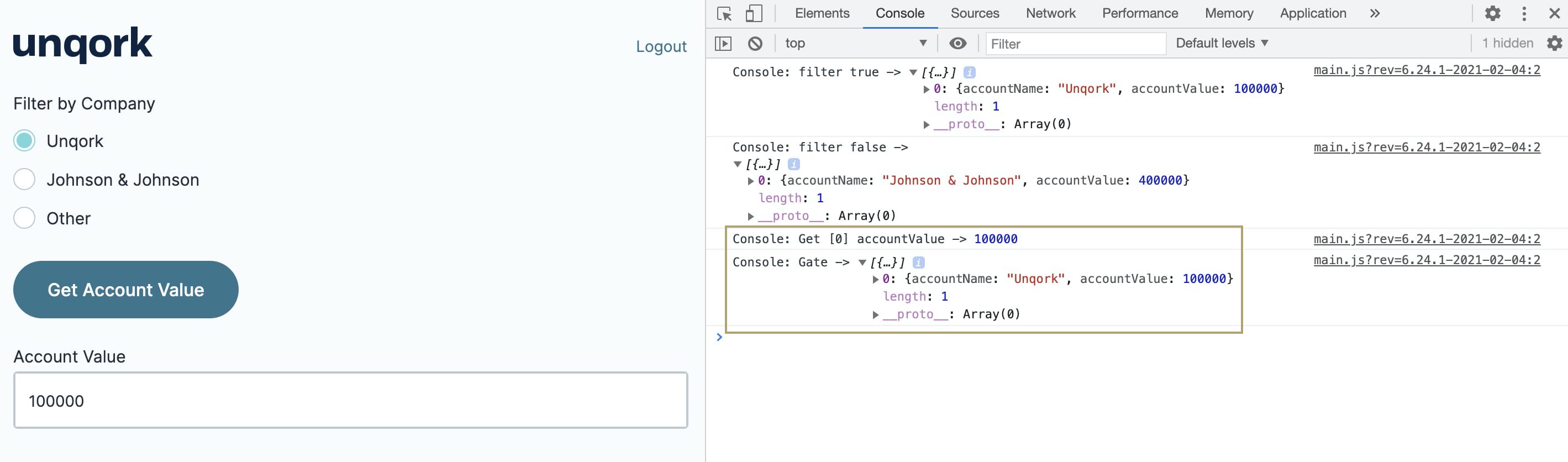1568x462 pixels.
Task: Expand the Unqork object under filter true
Action: tap(927, 90)
